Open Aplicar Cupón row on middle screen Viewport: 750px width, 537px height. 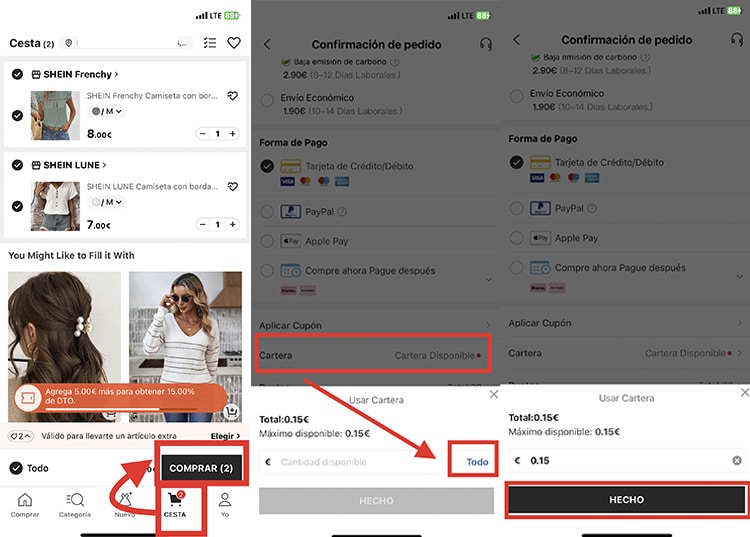(x=376, y=325)
